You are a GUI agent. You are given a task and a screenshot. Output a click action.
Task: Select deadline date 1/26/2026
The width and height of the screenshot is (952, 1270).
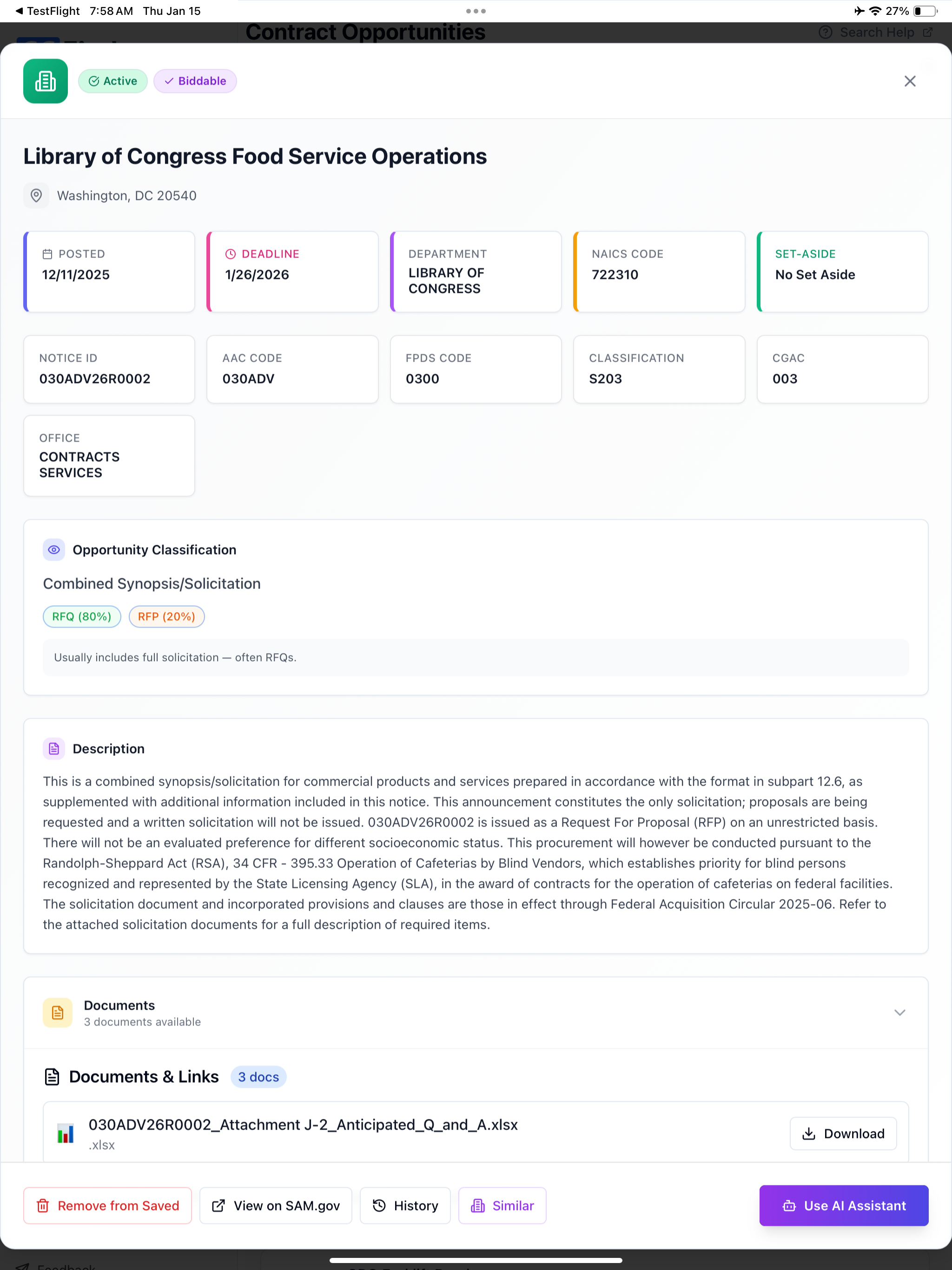click(x=257, y=274)
